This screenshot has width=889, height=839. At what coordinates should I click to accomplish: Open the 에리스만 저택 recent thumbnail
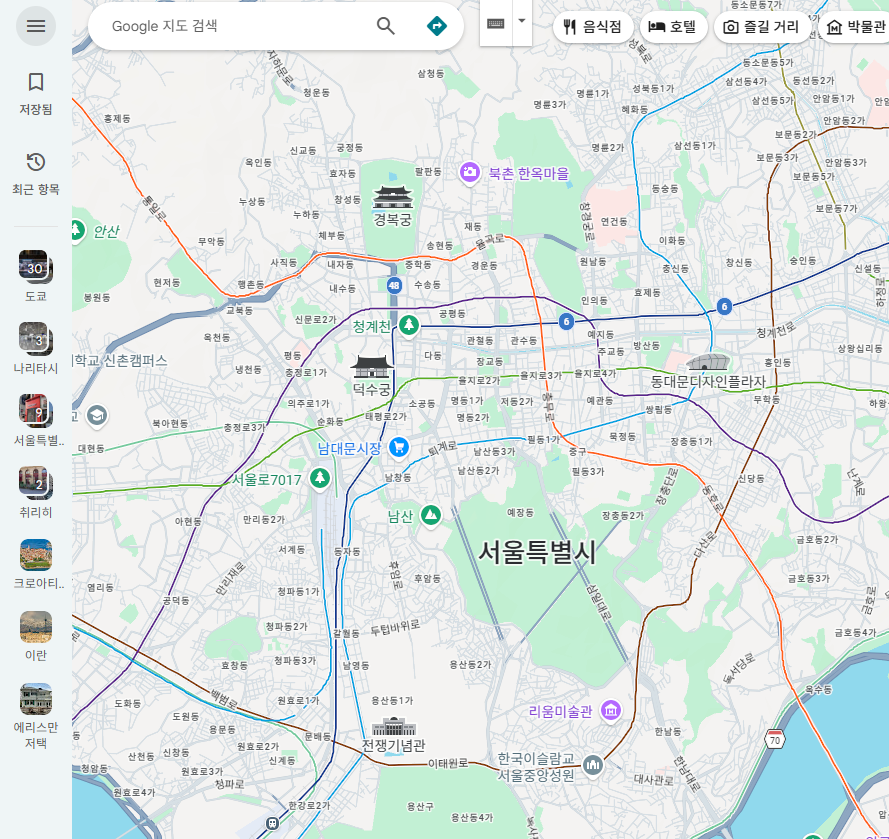coord(35,700)
